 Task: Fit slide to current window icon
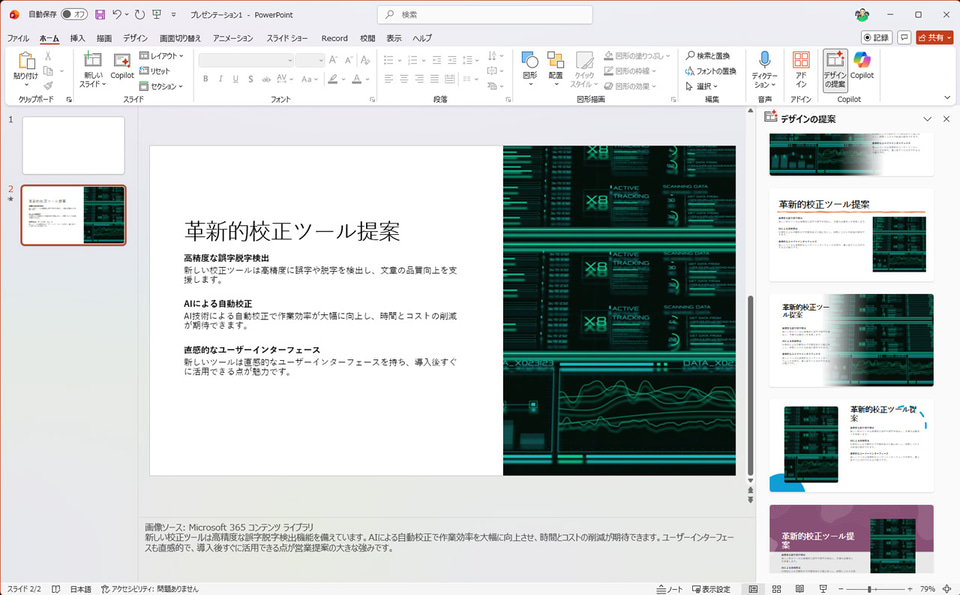947,589
